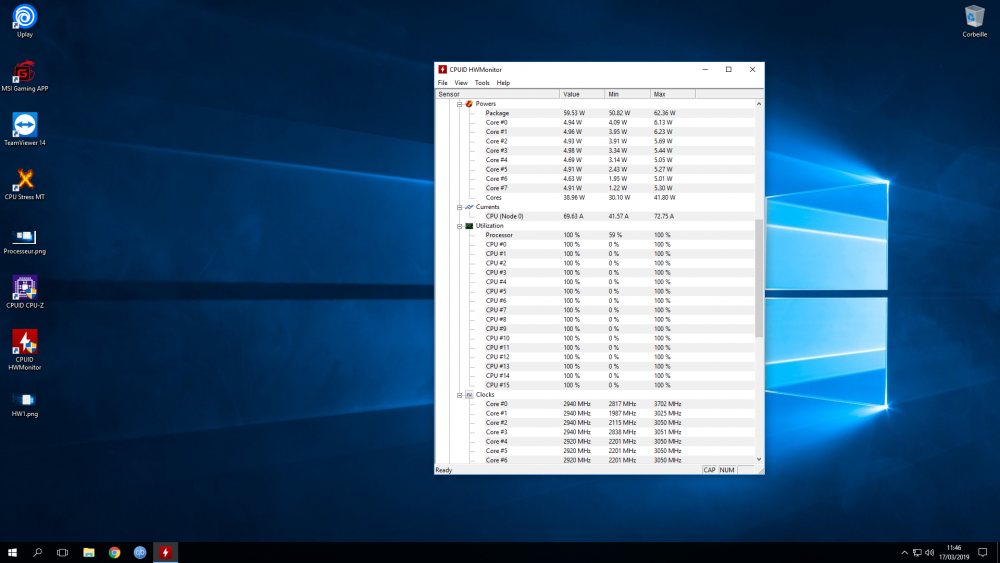Open File Explorer from the taskbar
Image resolution: width=1000 pixels, height=563 pixels.
89,552
